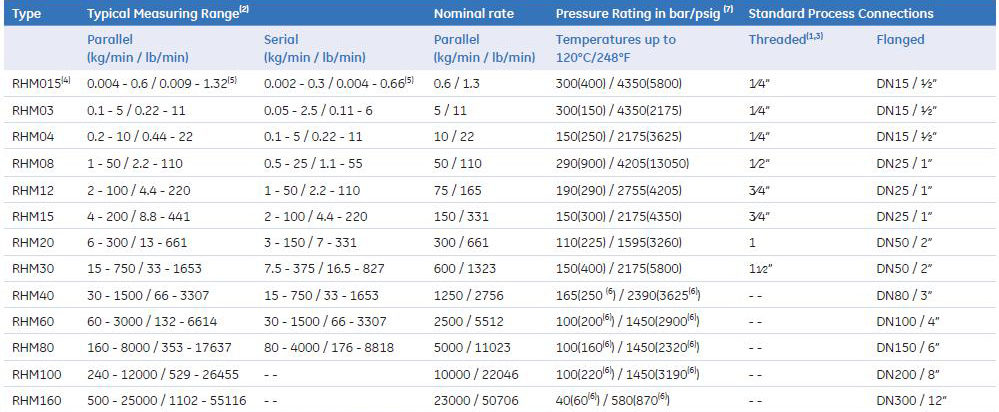Select the RHM03 row label
The image size is (999, 412).
point(31,109)
